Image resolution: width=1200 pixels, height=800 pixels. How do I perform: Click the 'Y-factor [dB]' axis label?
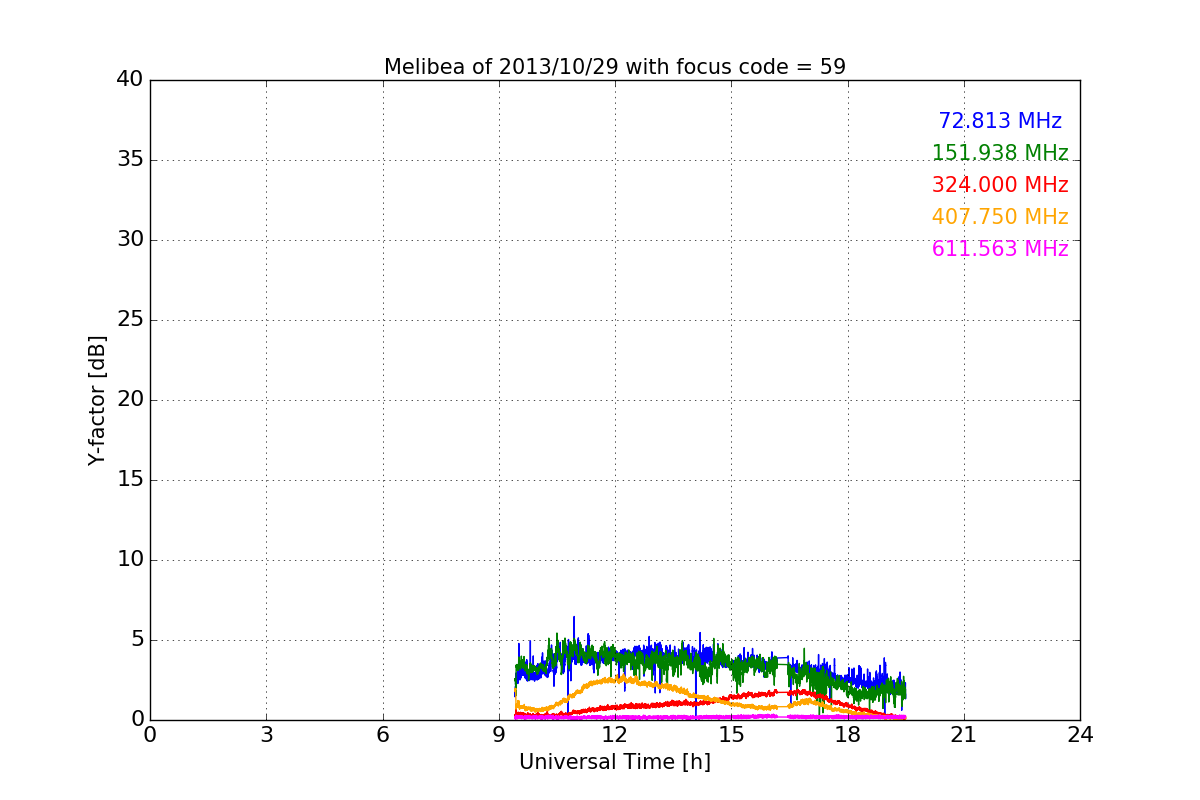[x=97, y=400]
